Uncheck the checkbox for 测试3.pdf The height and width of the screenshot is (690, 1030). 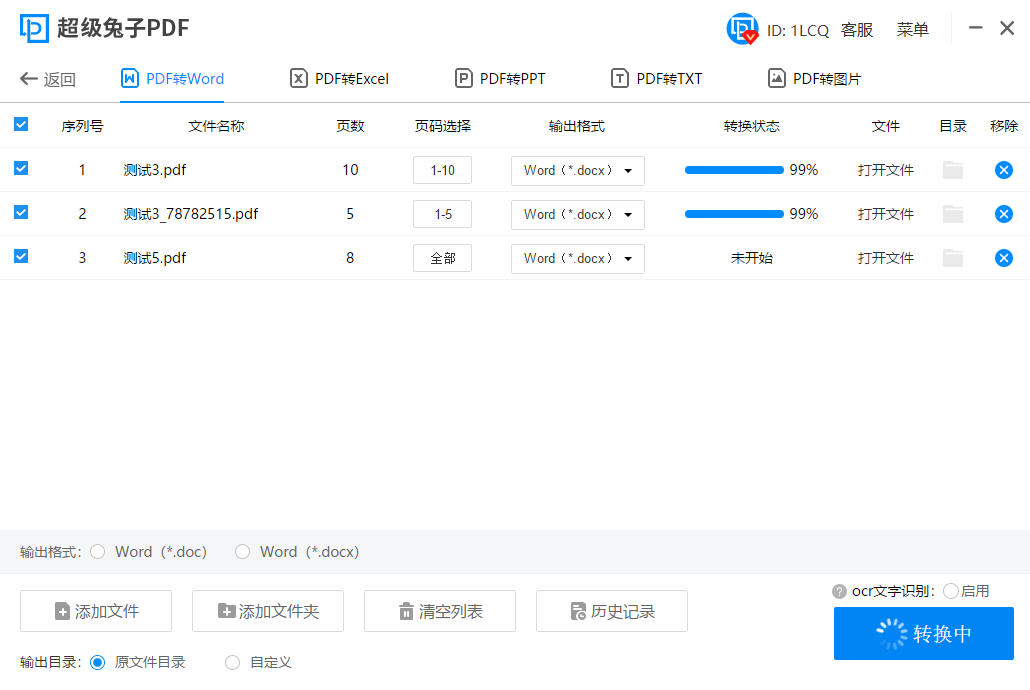pos(21,169)
